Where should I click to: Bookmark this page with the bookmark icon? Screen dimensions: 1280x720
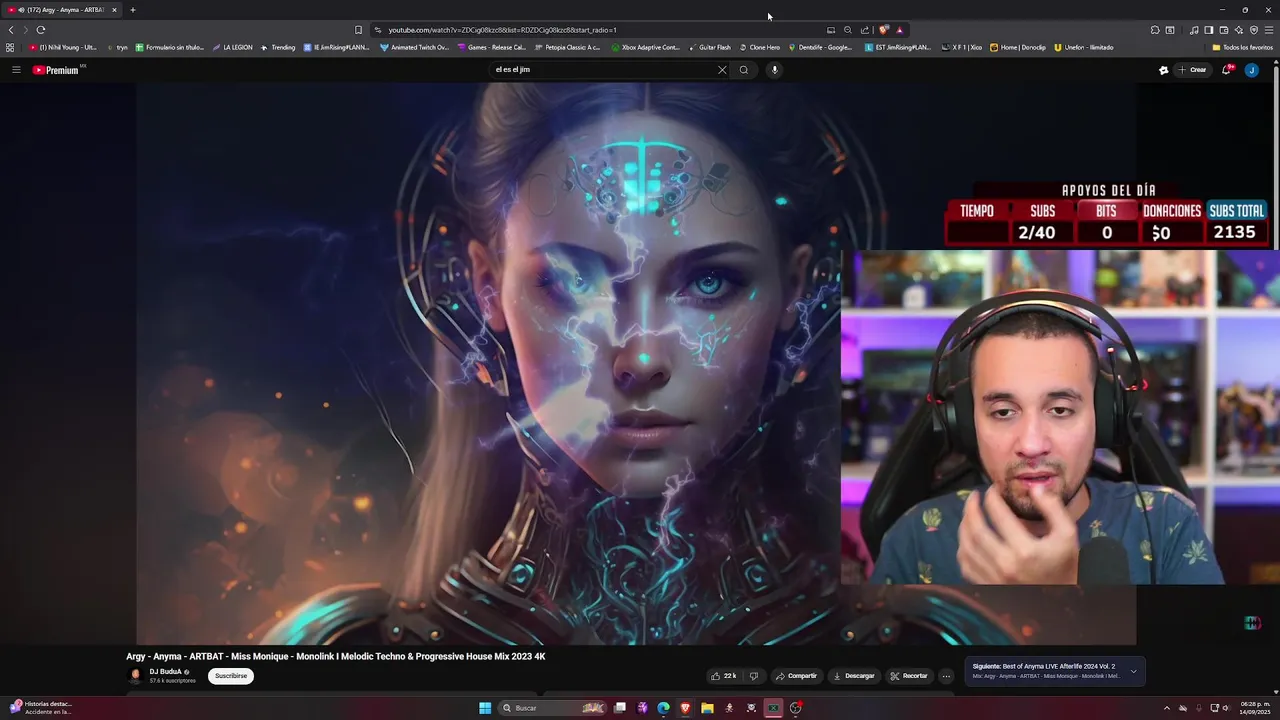[358, 30]
